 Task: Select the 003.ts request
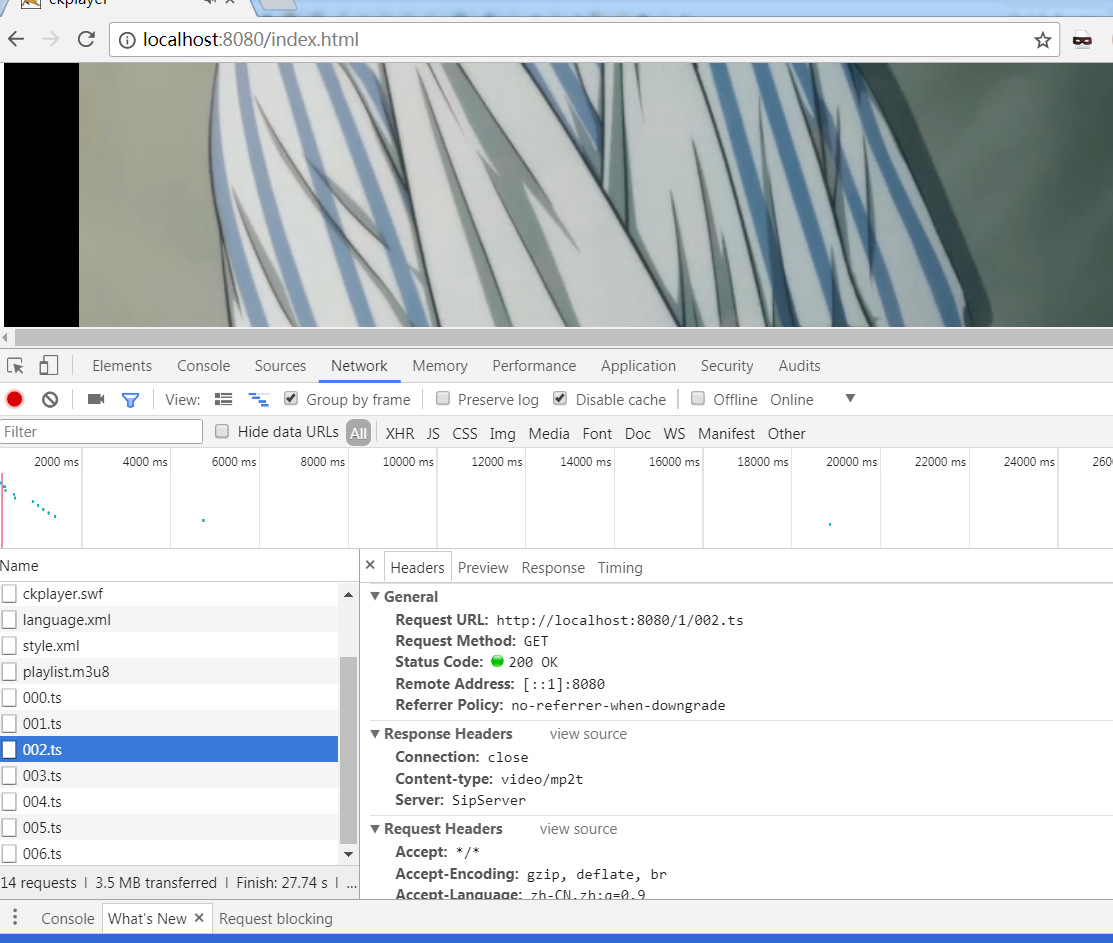[x=169, y=776]
